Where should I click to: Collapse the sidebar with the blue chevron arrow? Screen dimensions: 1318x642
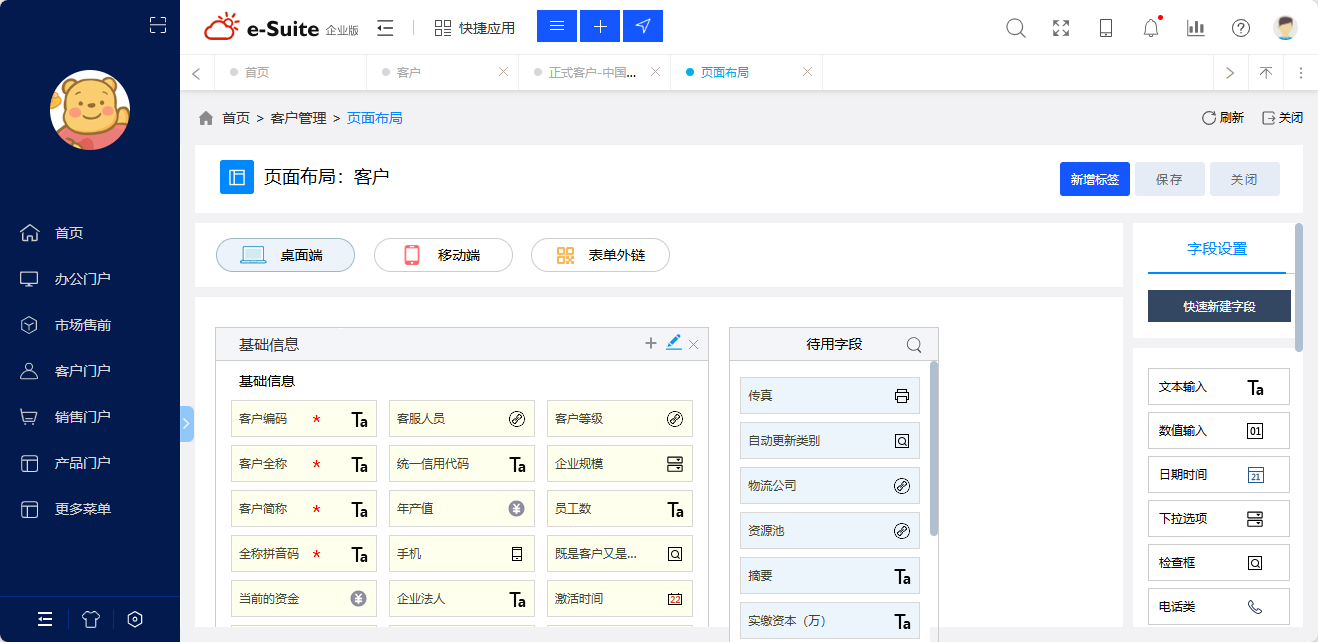186,423
